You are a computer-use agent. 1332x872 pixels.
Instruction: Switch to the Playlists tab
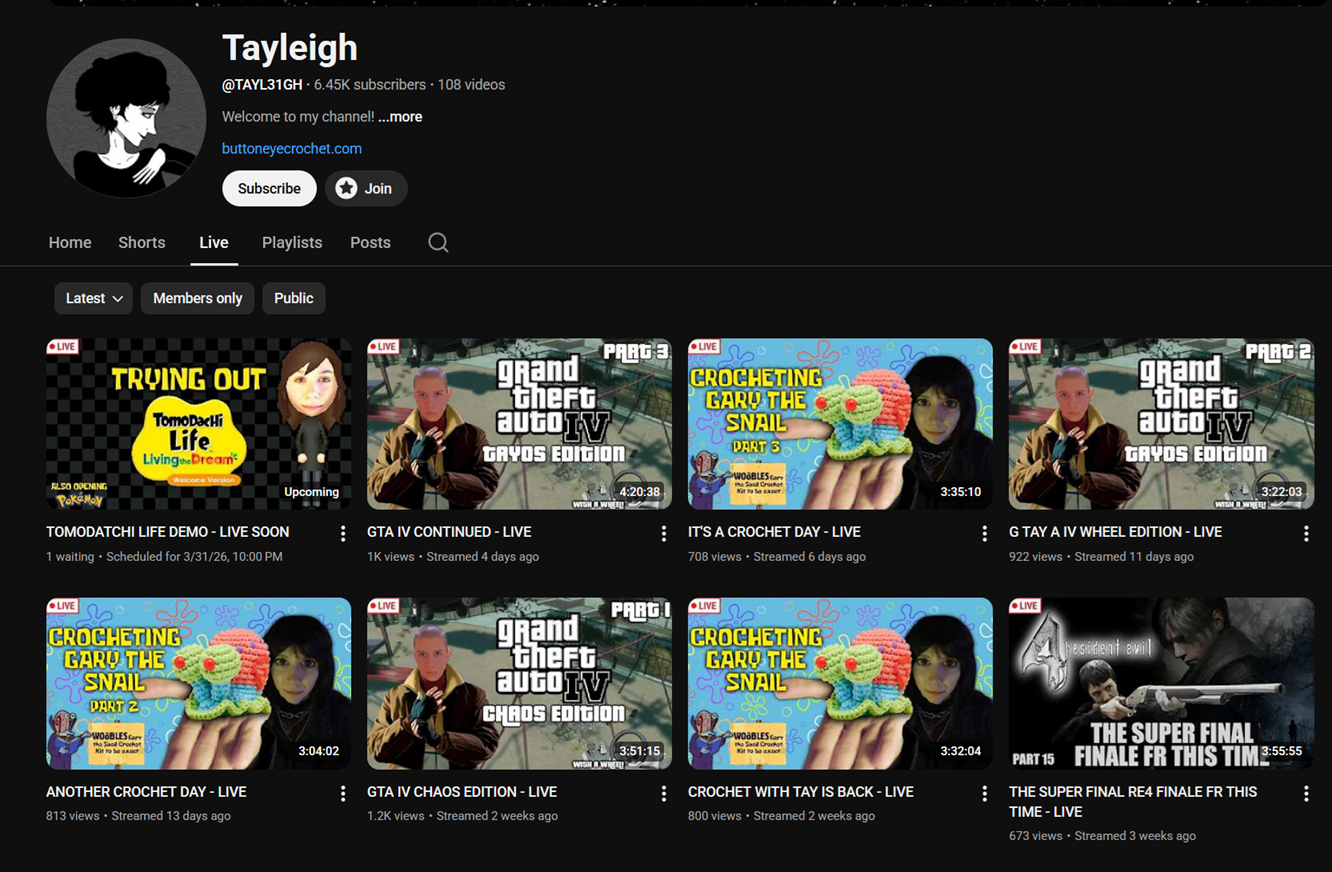(292, 243)
